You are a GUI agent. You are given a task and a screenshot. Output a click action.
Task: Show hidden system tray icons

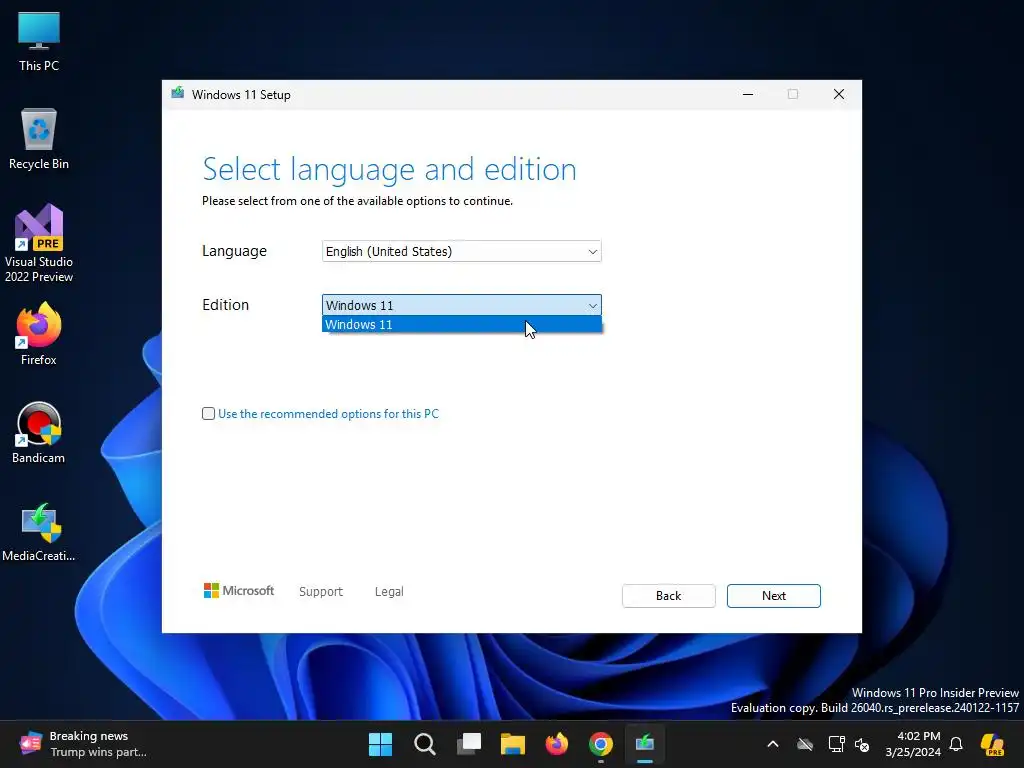(773, 744)
